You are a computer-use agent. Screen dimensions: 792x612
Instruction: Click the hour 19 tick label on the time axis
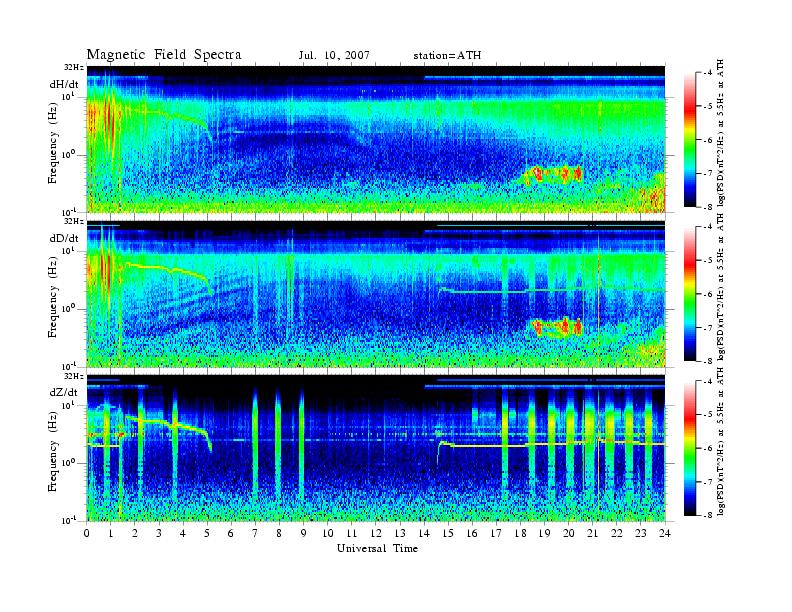coord(544,533)
